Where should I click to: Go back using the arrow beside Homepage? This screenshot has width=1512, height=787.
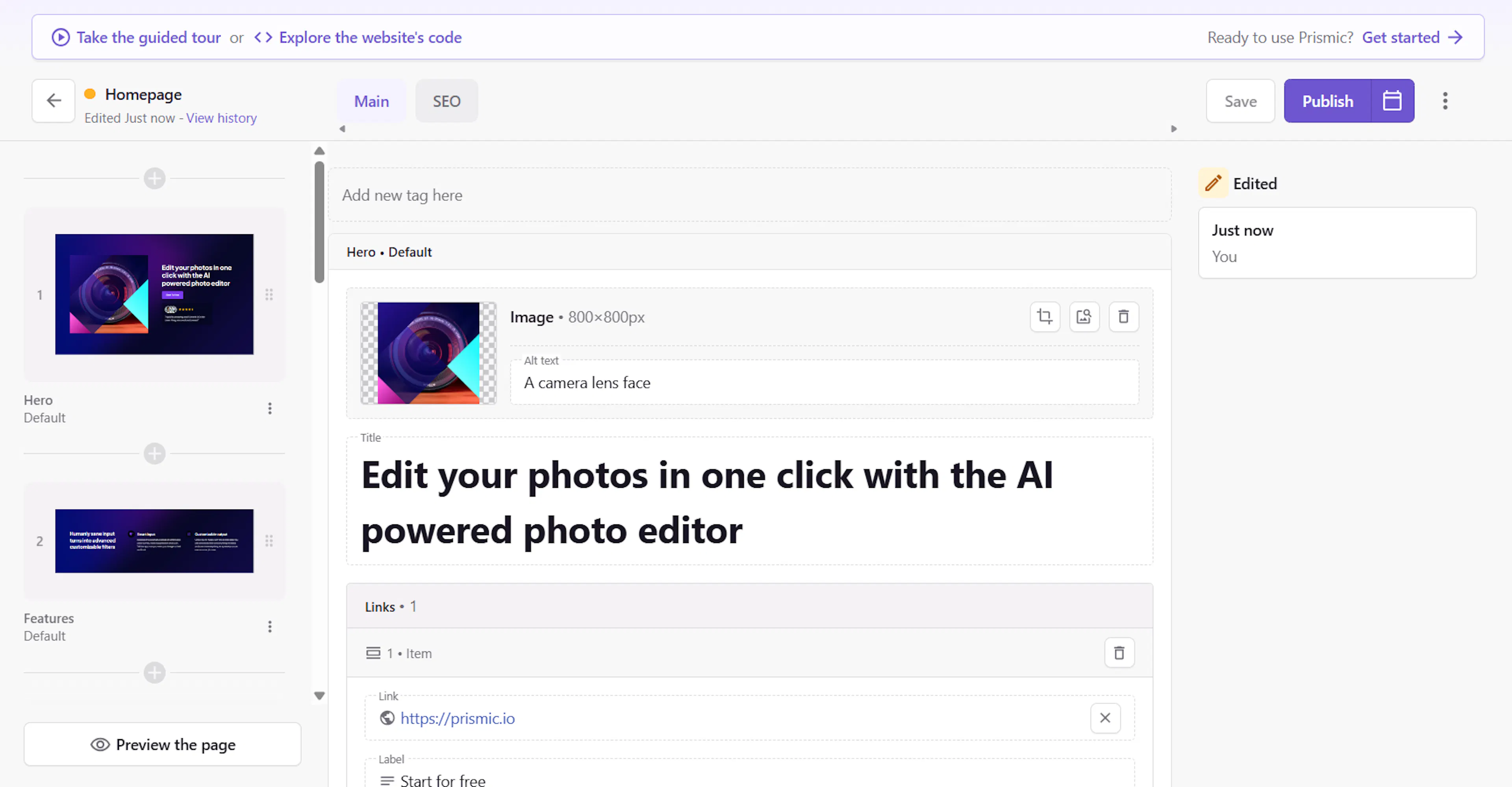(53, 100)
